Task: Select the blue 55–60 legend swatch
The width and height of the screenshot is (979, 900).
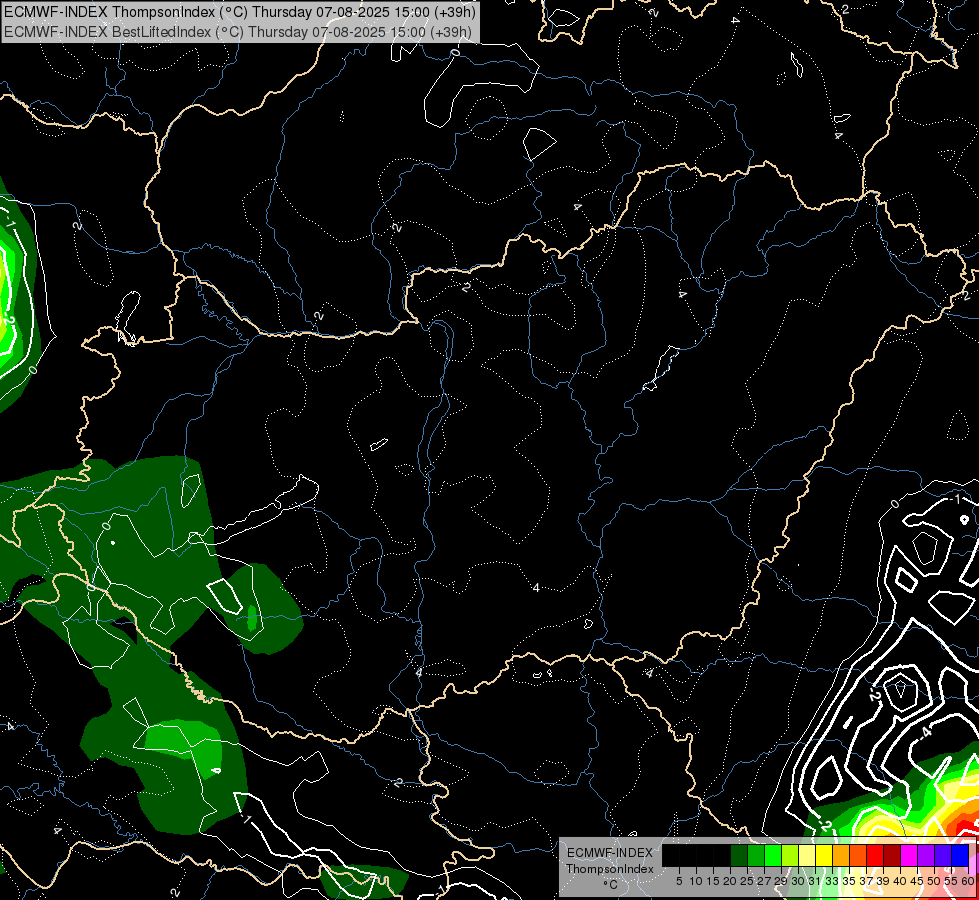Action: [960, 855]
